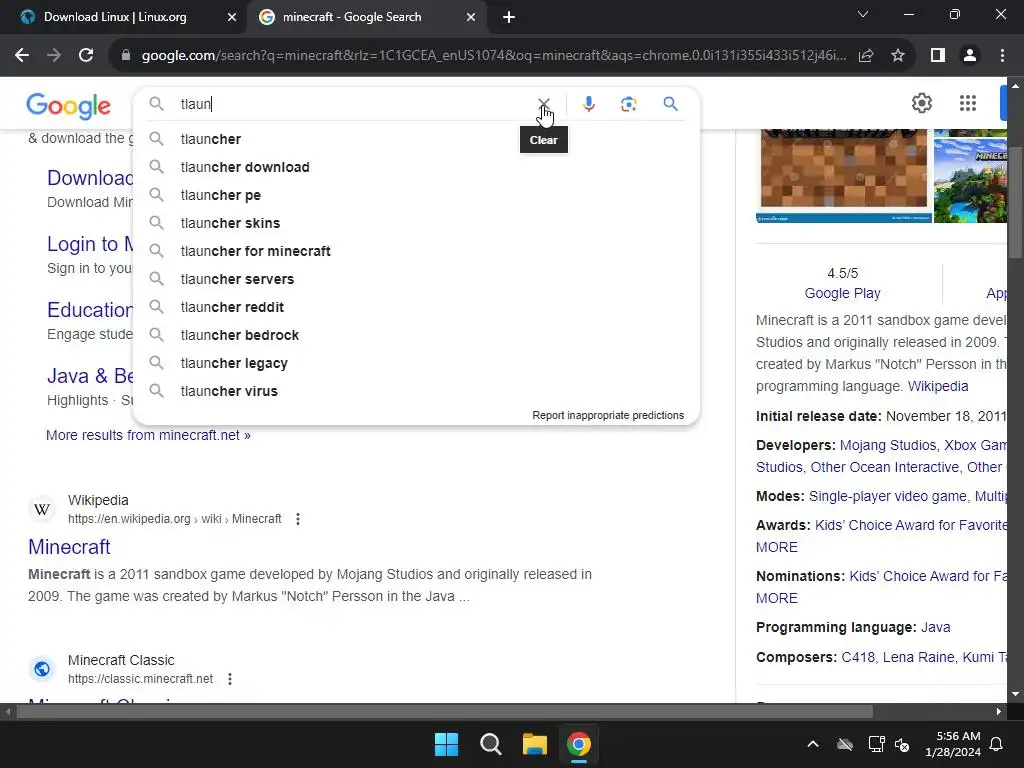Choose suggestion "tlauncher download"
The height and width of the screenshot is (768, 1024).
click(416, 167)
